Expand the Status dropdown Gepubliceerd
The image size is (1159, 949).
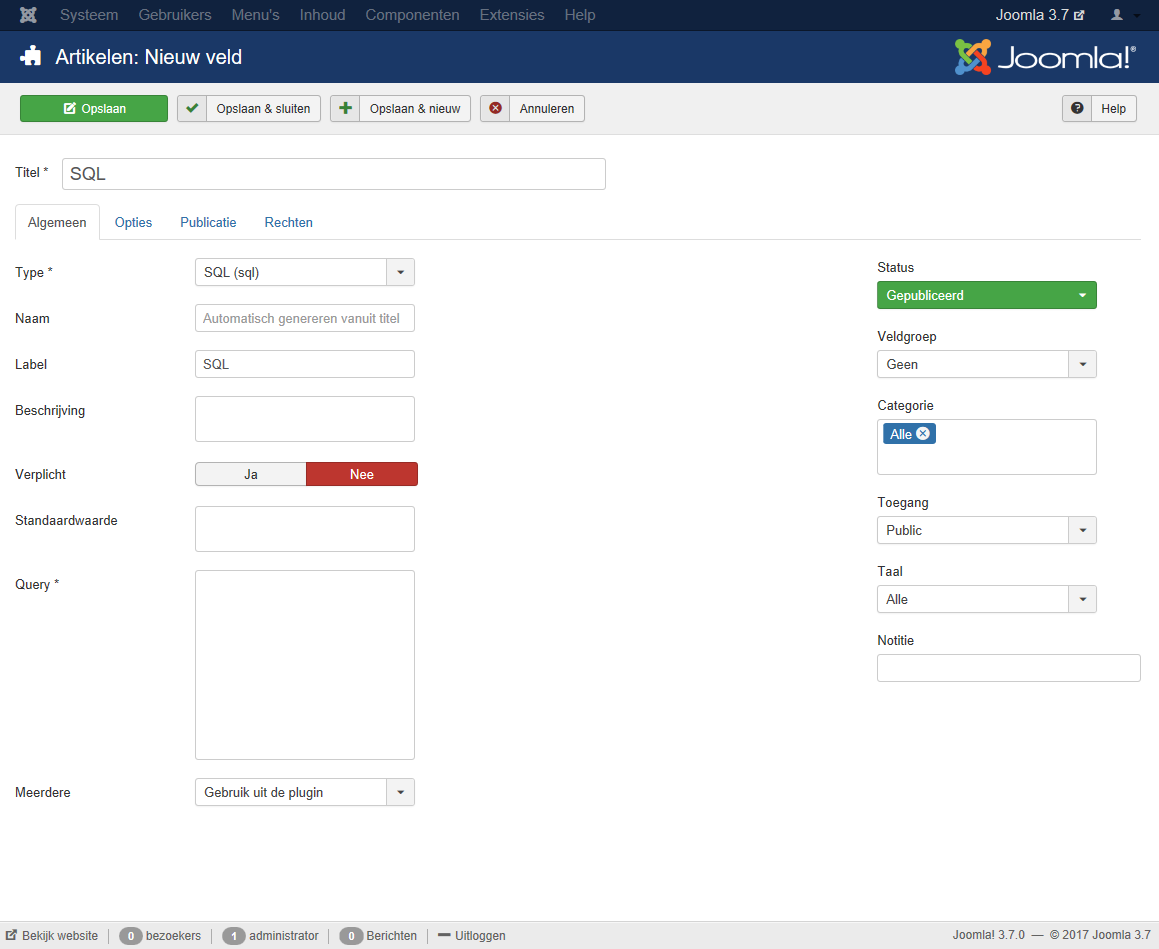point(986,295)
